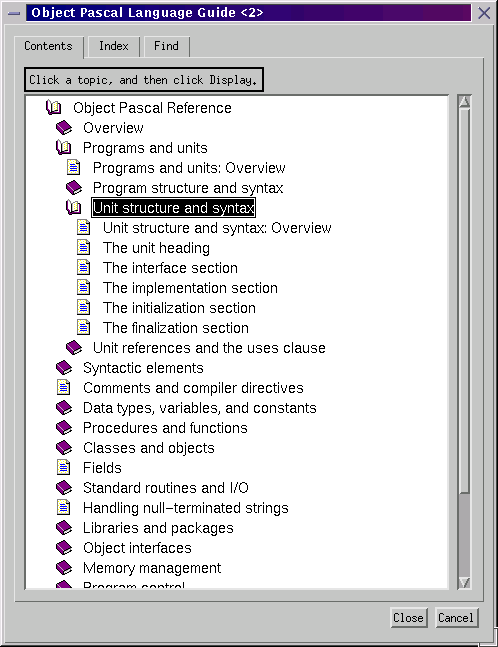Click the Object Pascal Reference open book icon
498x647 pixels.
pyautogui.click(x=54, y=107)
